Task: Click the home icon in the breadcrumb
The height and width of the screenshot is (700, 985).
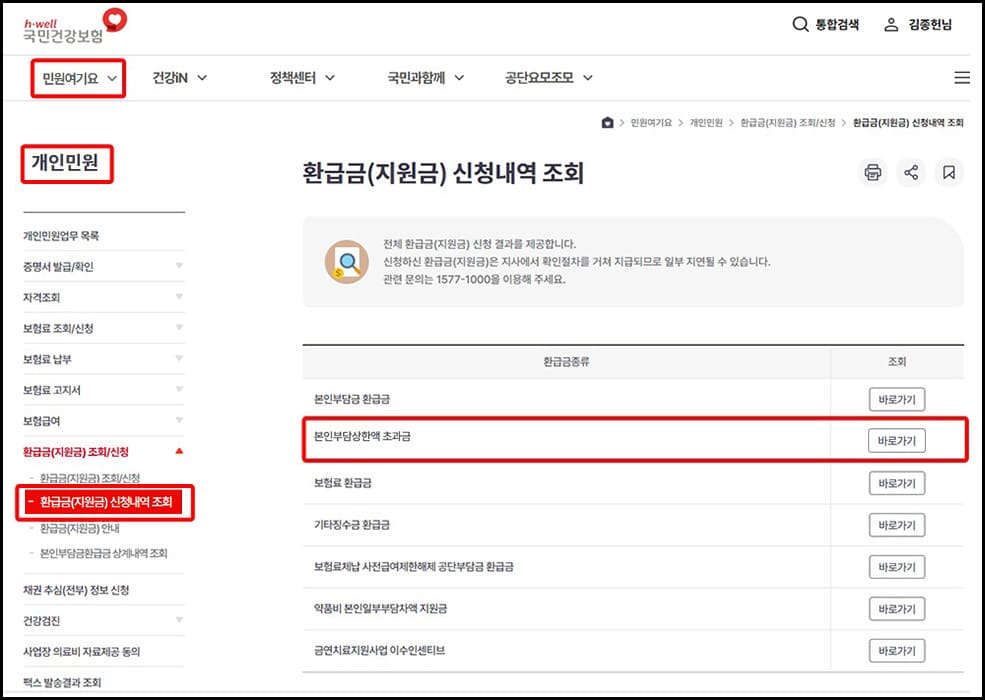Action: click(x=607, y=121)
